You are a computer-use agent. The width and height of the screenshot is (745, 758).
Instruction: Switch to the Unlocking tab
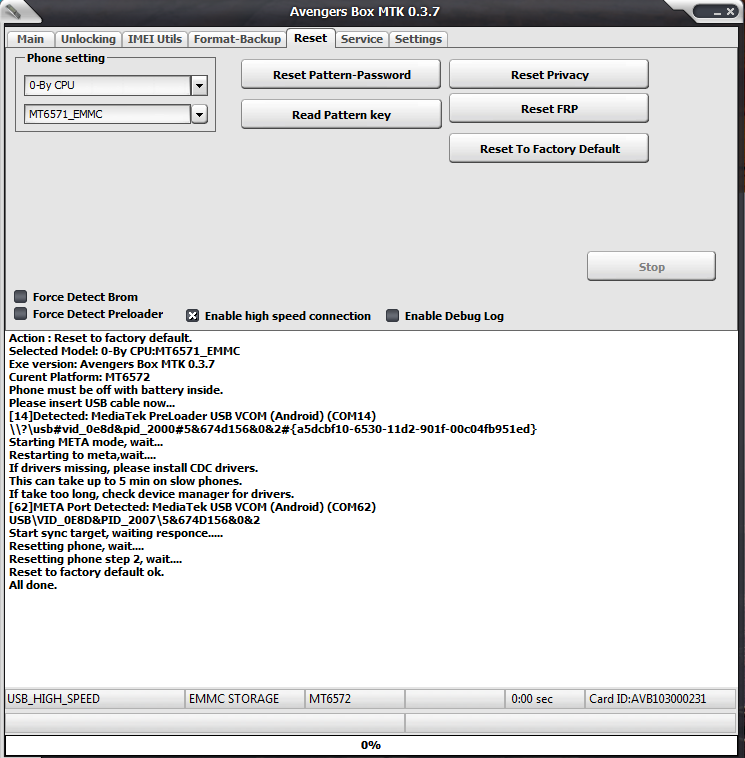pos(88,39)
